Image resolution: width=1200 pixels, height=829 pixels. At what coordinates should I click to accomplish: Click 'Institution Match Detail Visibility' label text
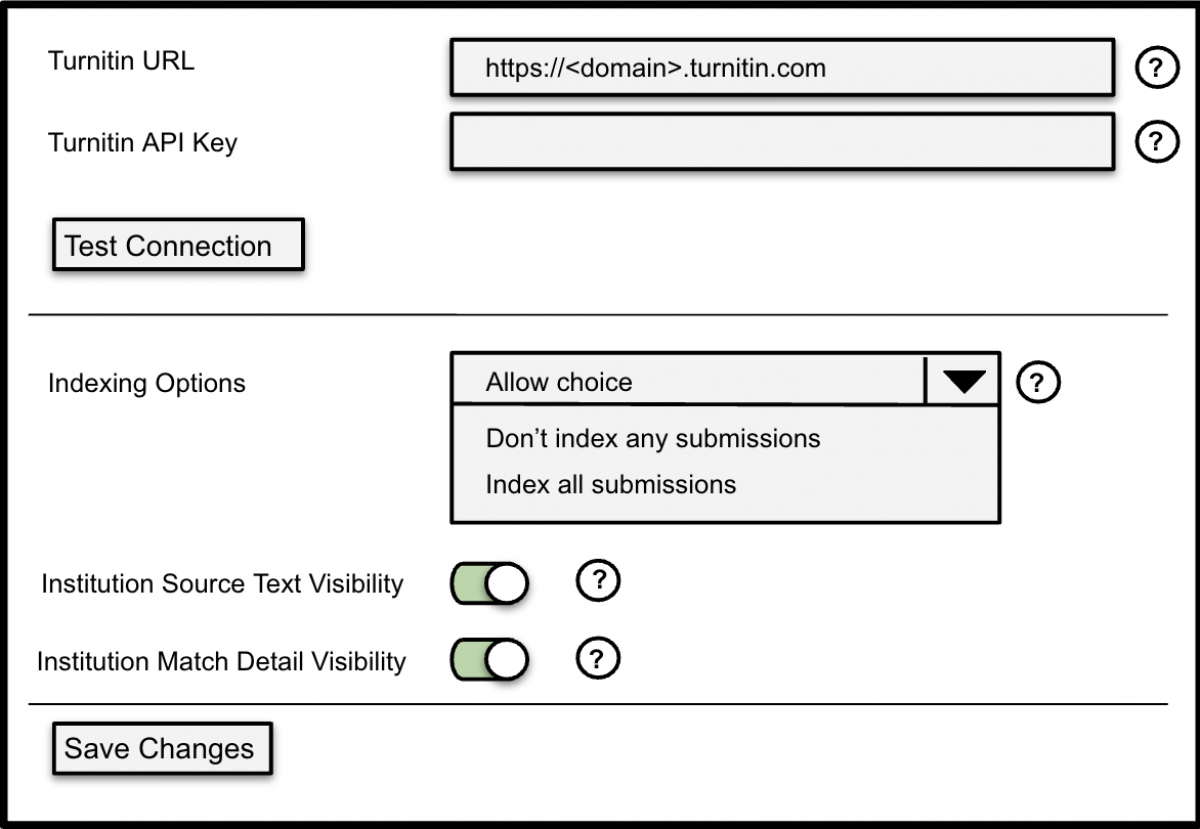pyautogui.click(x=221, y=661)
